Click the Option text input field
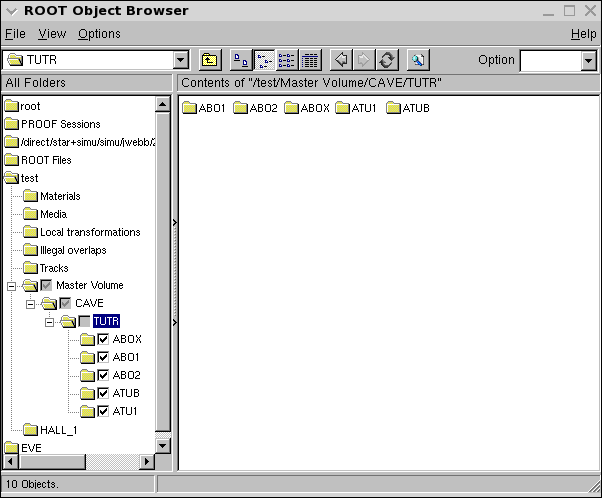 (x=551, y=60)
